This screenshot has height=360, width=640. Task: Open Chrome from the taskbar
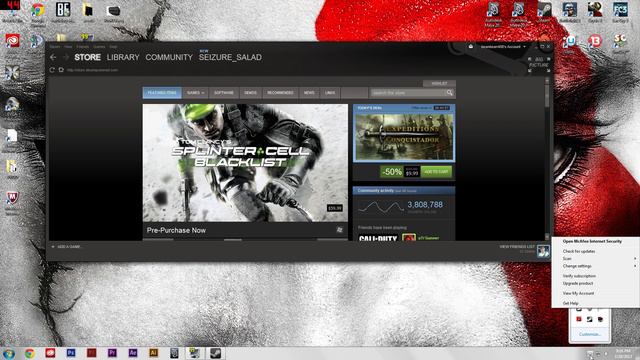tap(29, 353)
